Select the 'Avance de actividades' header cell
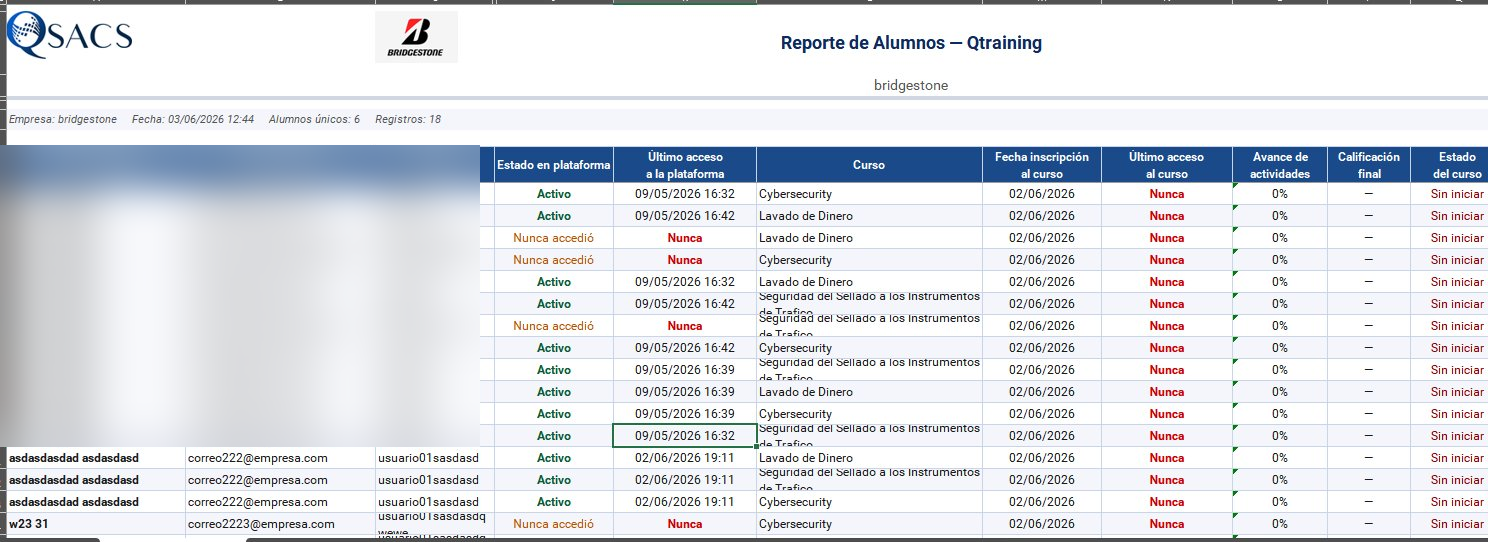Screen dimensions: 1488x542 (1279, 165)
